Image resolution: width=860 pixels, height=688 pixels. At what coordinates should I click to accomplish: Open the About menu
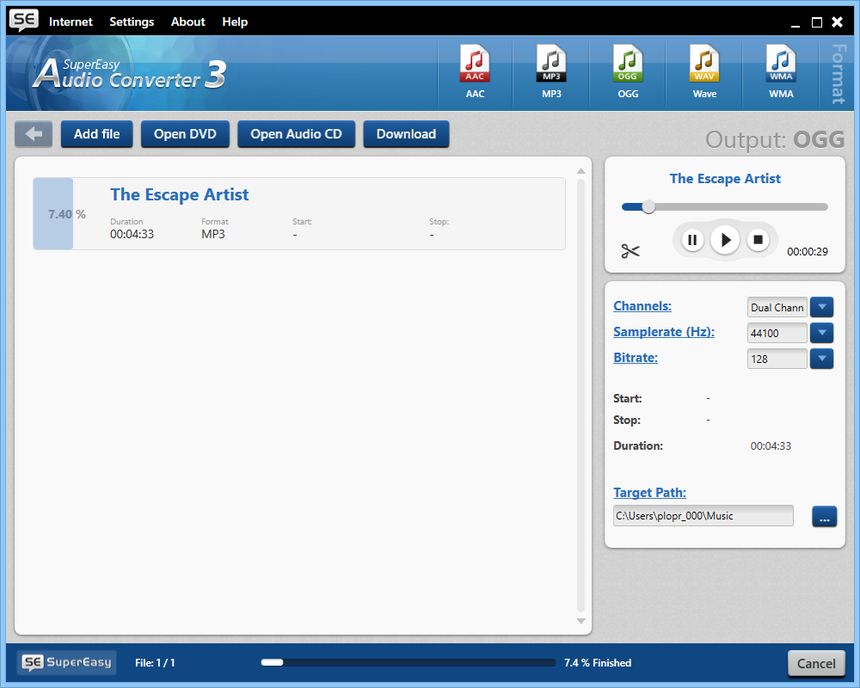tap(188, 22)
